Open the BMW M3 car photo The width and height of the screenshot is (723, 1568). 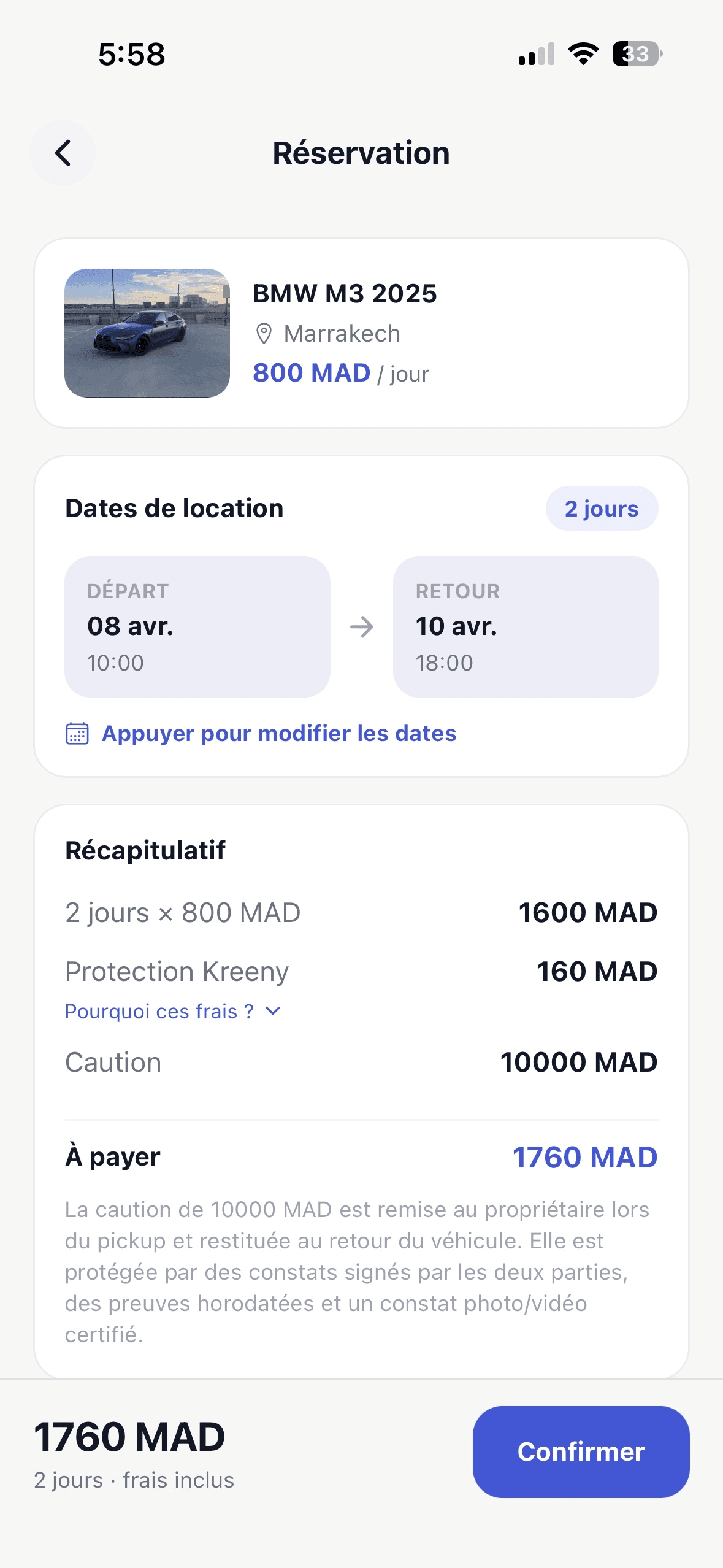pos(147,333)
